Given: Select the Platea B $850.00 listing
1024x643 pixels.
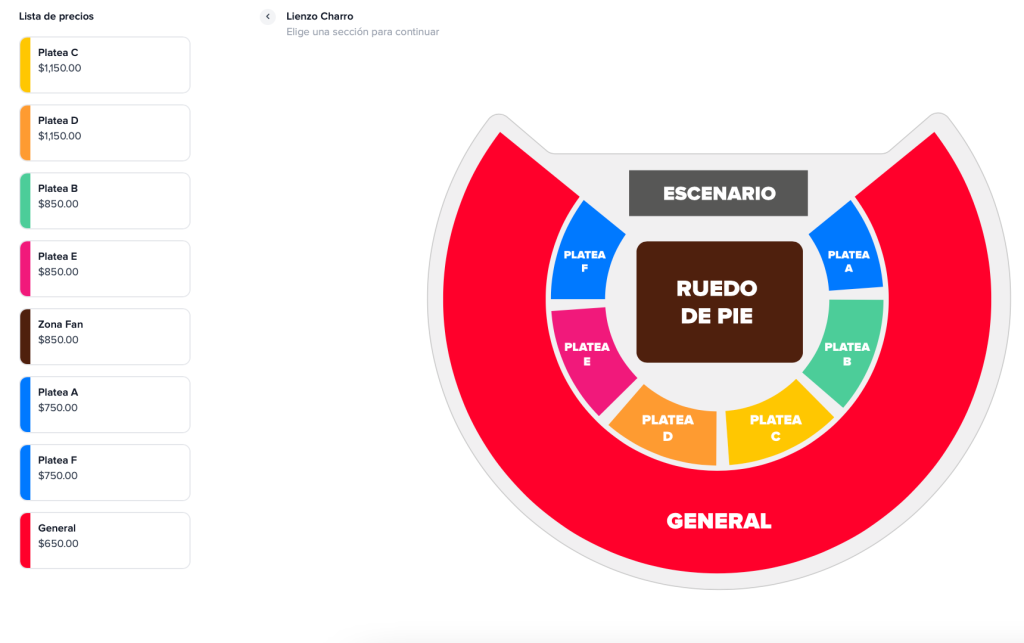Looking at the screenshot, I should coord(103,200).
